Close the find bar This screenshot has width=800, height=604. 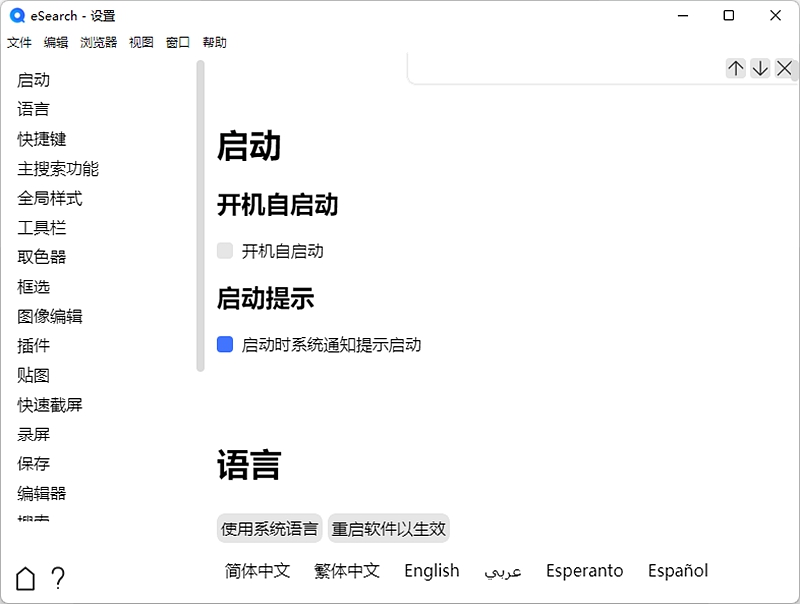[784, 68]
